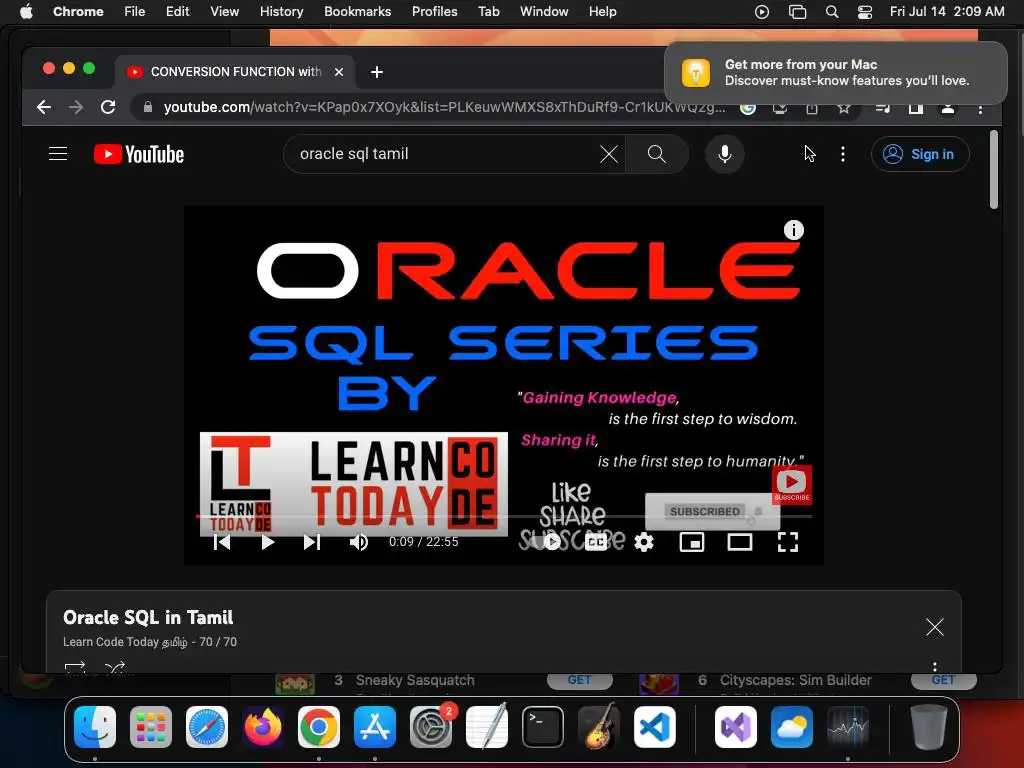Seek along the video progress bar
Image resolution: width=1024 pixels, height=768 pixels.
point(504,517)
